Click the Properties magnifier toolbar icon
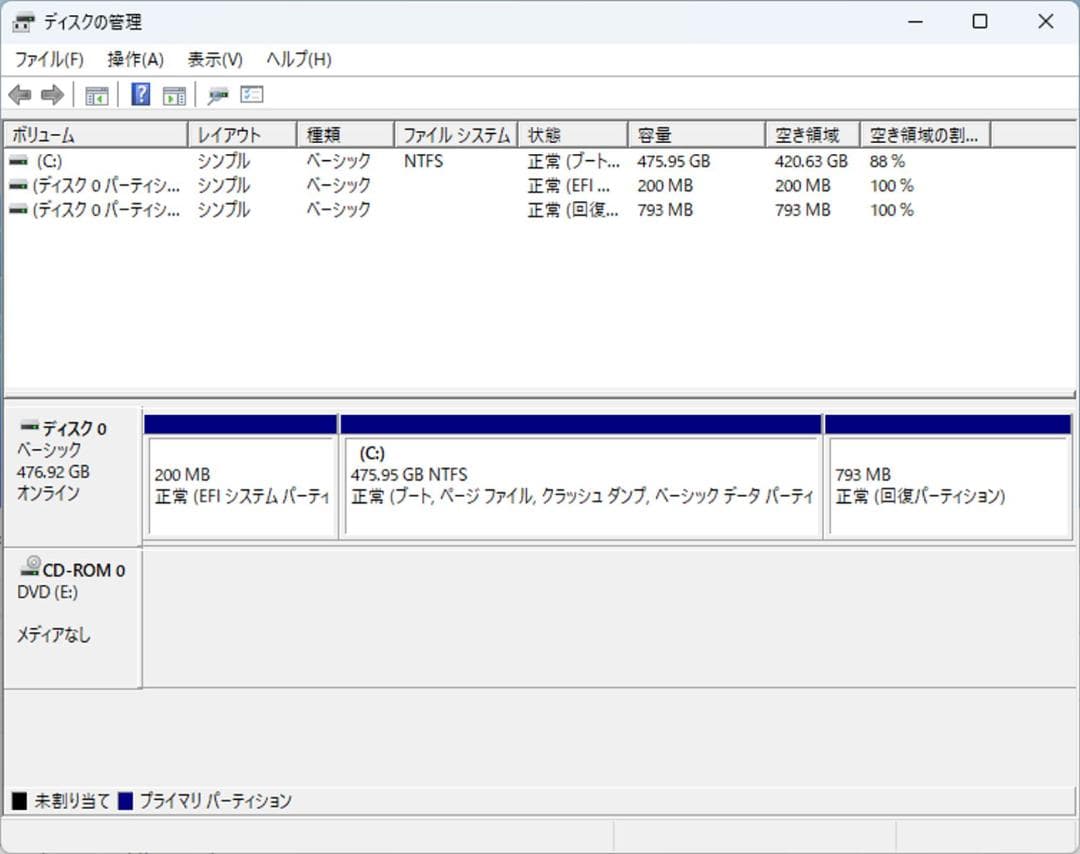Viewport: 1080px width, 854px height. [x=219, y=94]
